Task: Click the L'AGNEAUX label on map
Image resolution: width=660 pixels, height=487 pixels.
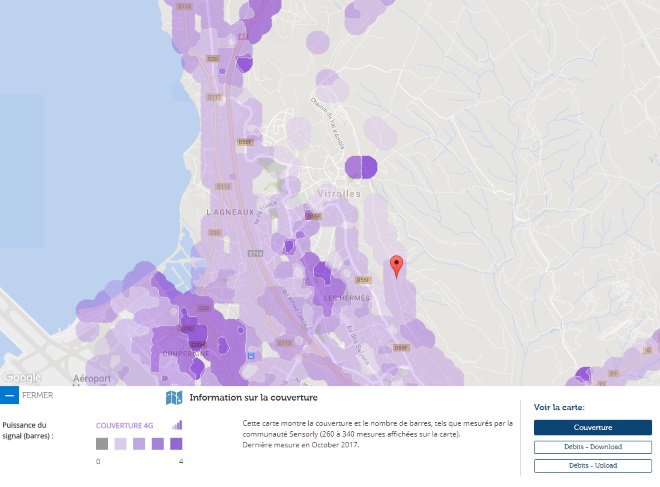Action: coord(230,212)
